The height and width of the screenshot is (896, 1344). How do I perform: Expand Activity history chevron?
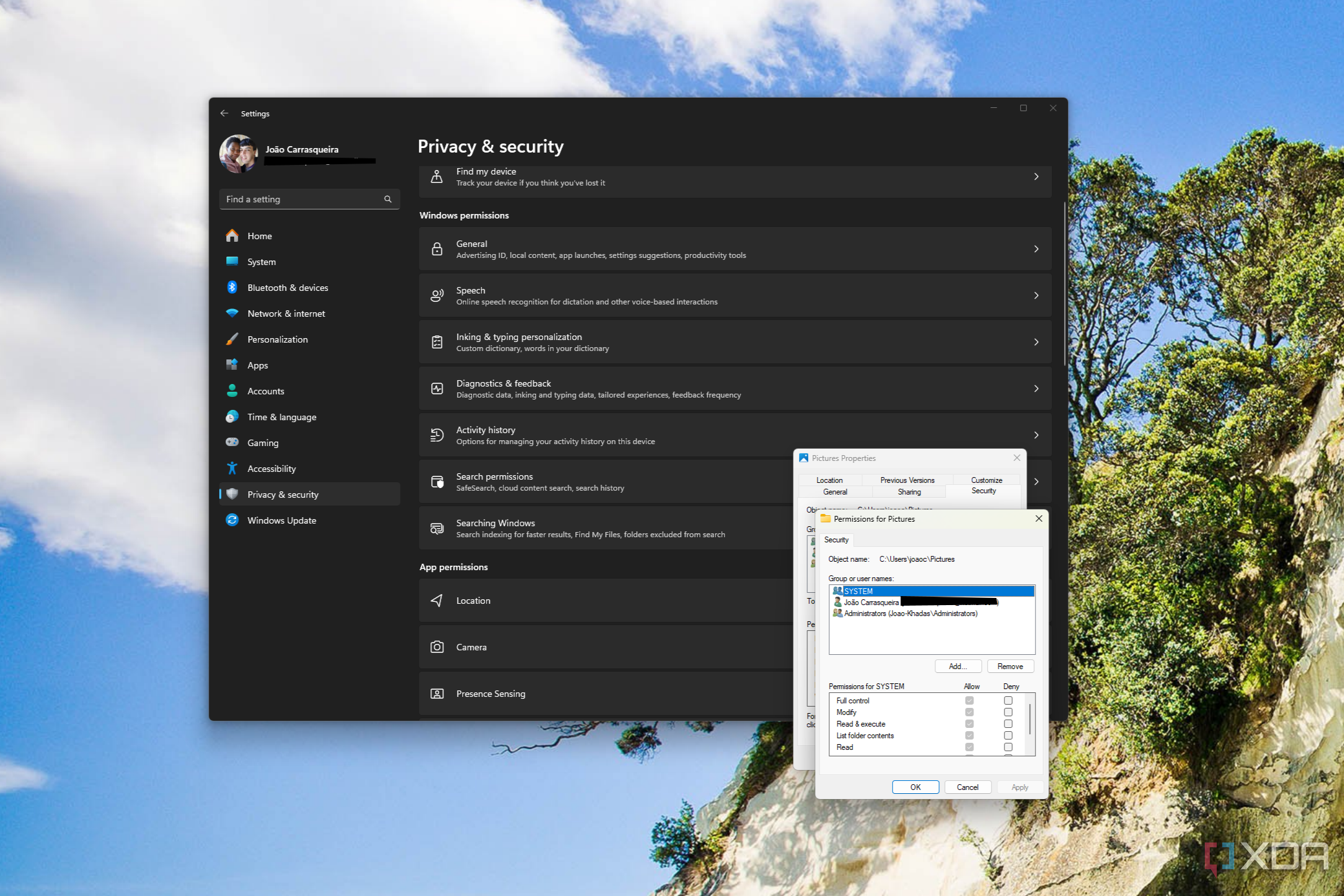[x=1036, y=435]
